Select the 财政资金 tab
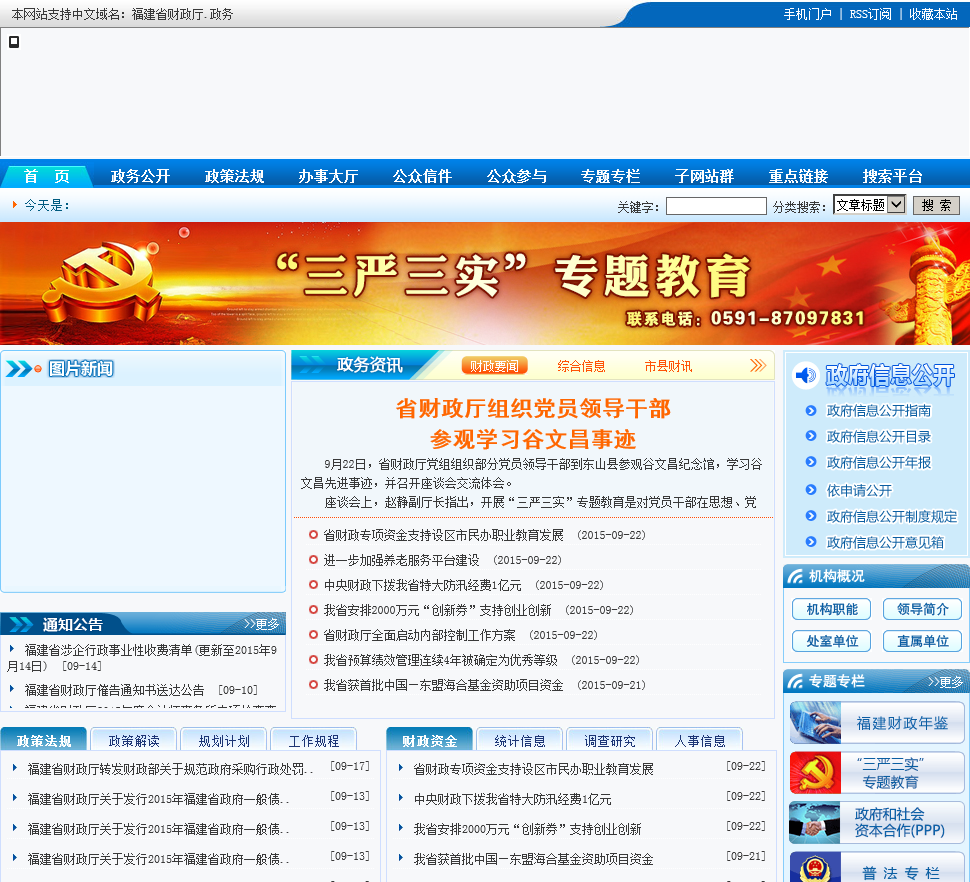 (x=429, y=740)
